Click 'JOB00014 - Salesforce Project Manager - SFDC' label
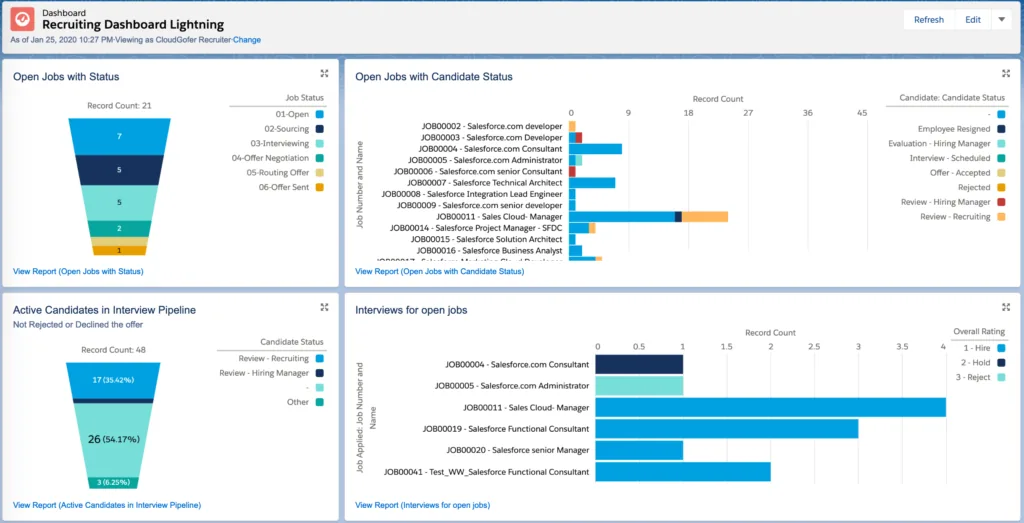 (x=476, y=228)
